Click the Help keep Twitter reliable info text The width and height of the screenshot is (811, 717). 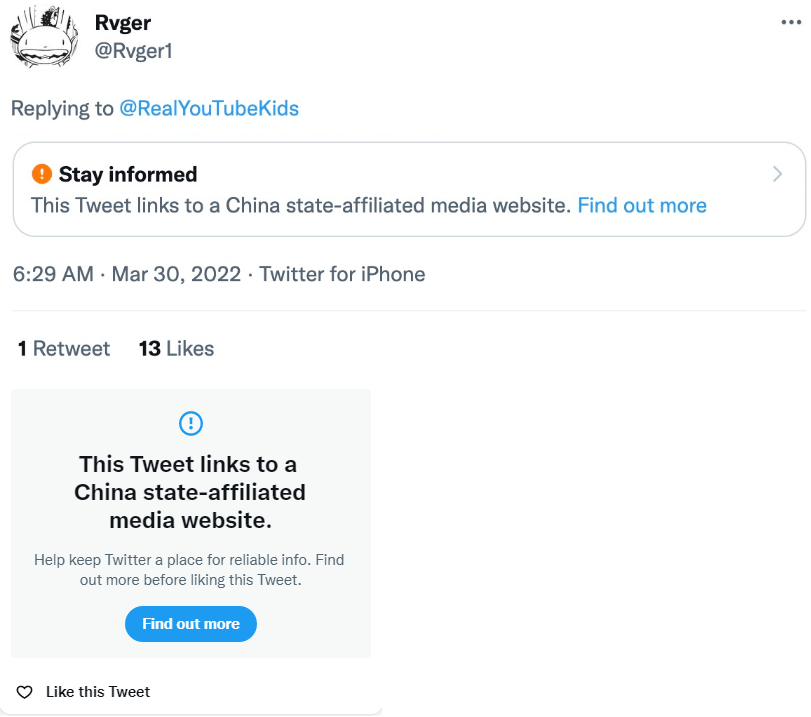coord(189,569)
